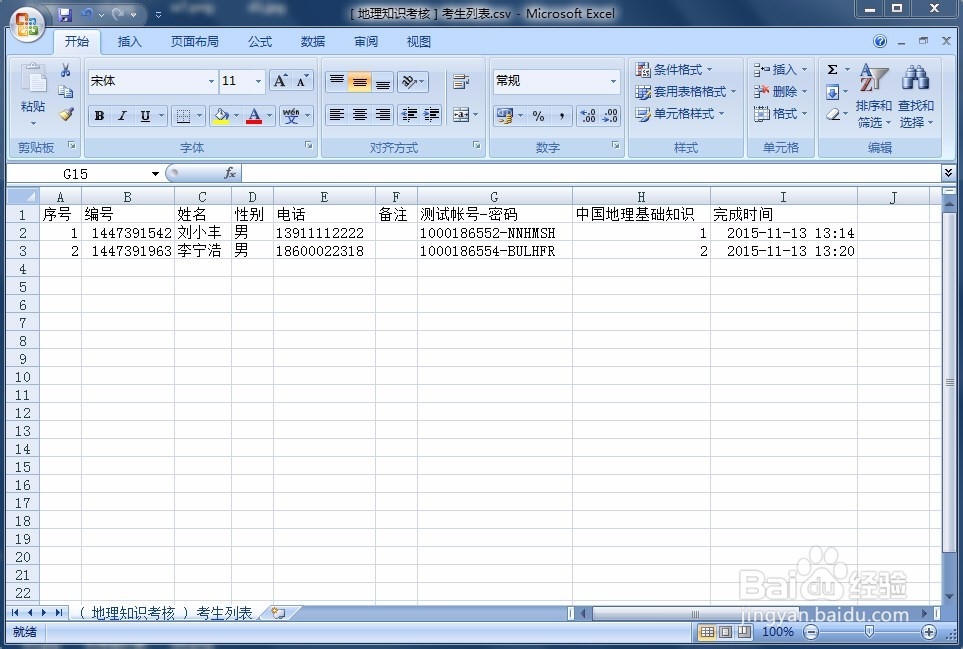This screenshot has height=649, width=963.
Task: Switch to 插入 ribbon tab
Action: click(x=130, y=41)
